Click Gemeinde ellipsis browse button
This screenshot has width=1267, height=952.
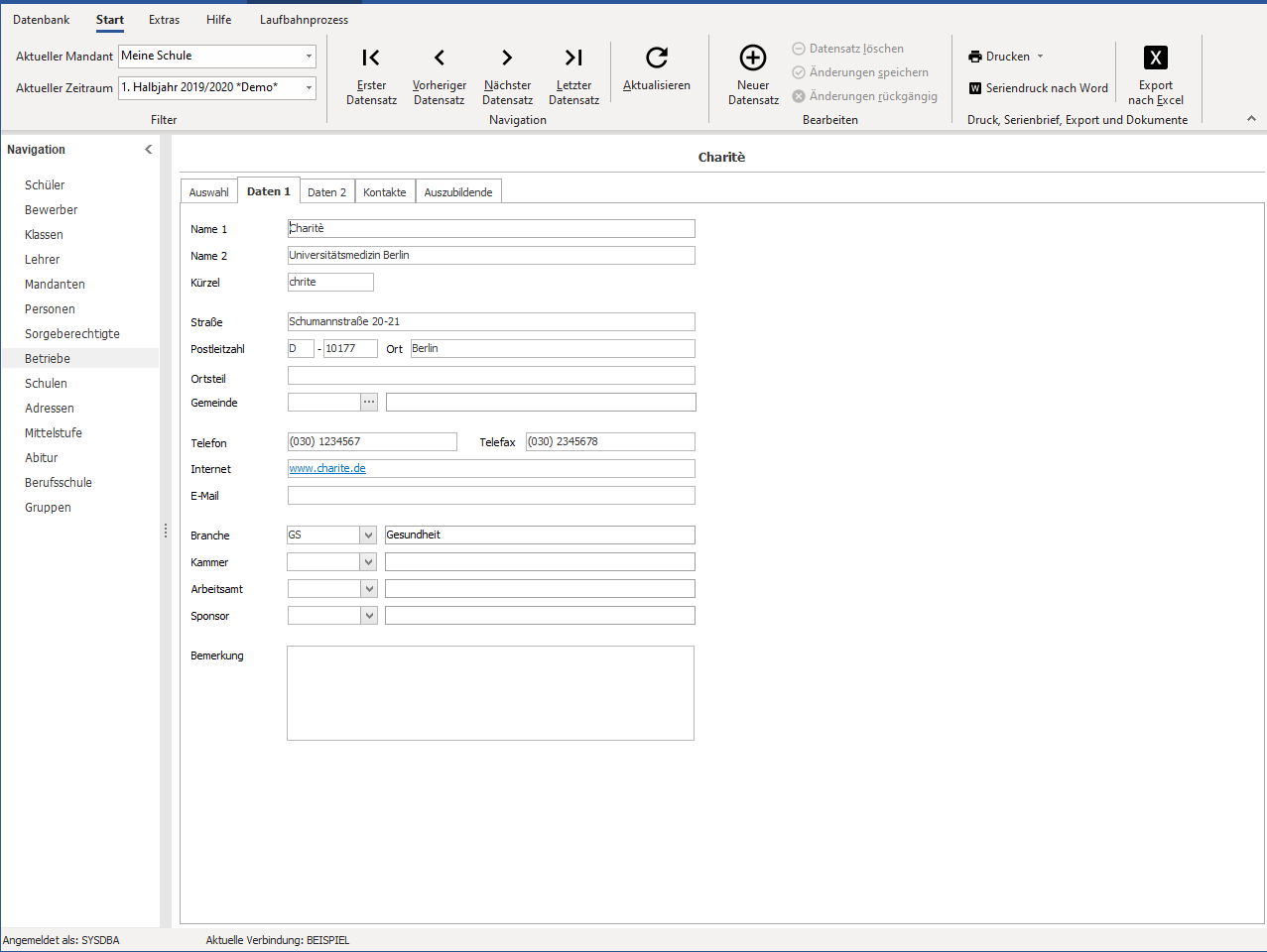[369, 402]
